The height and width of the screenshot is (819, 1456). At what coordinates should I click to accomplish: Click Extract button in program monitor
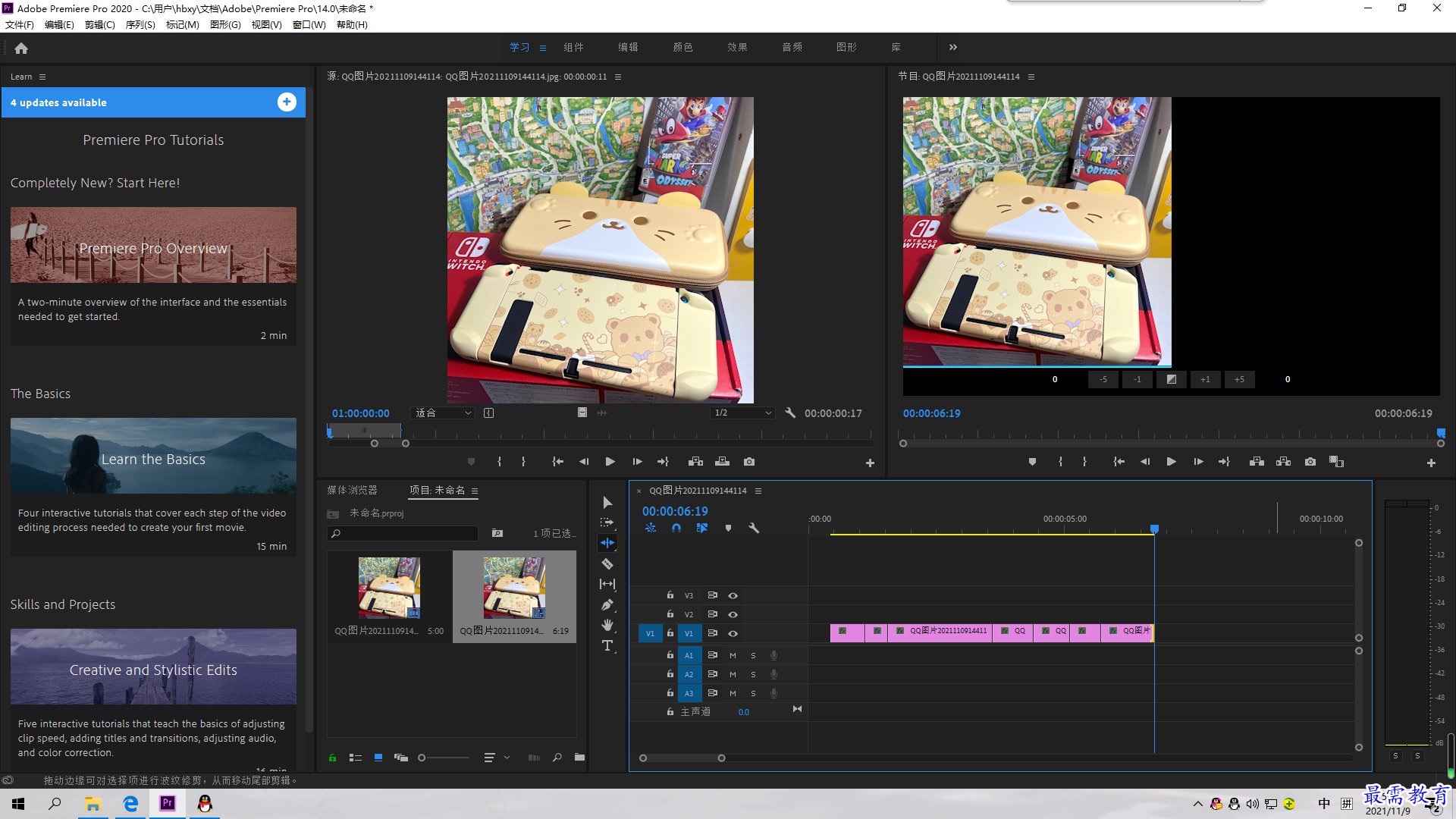1283,462
